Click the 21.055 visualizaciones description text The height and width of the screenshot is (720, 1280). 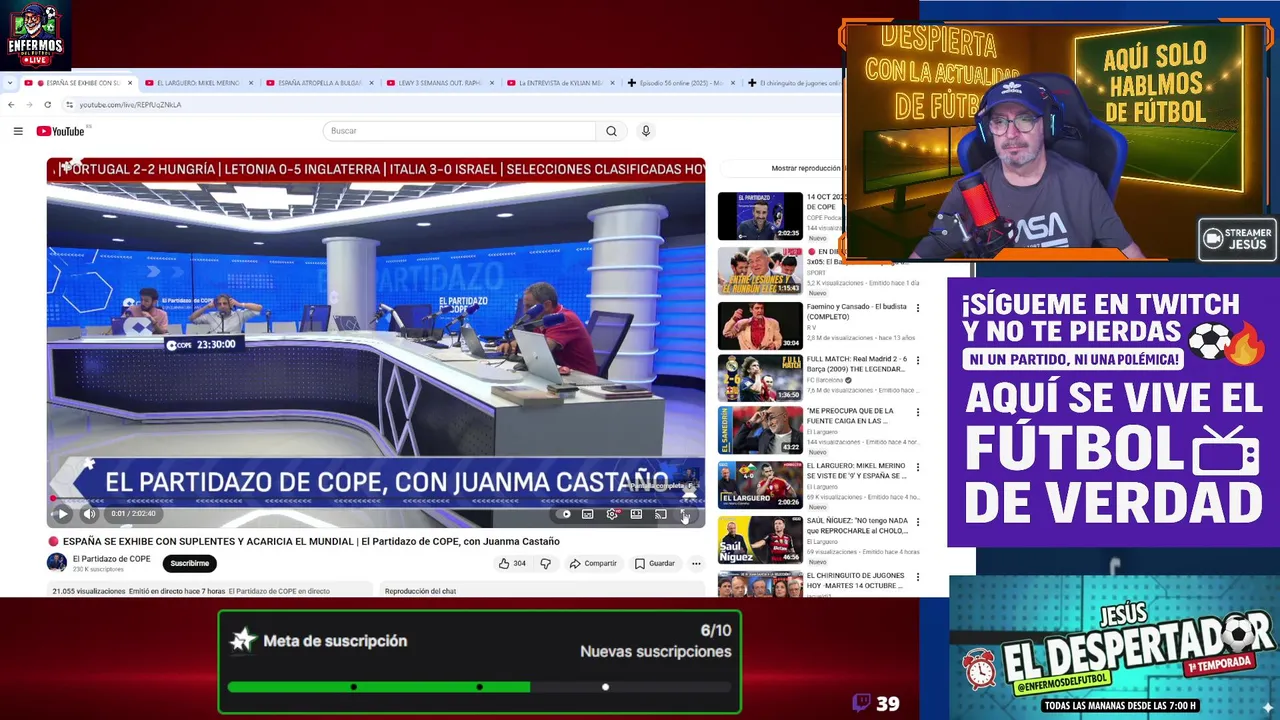[88, 591]
